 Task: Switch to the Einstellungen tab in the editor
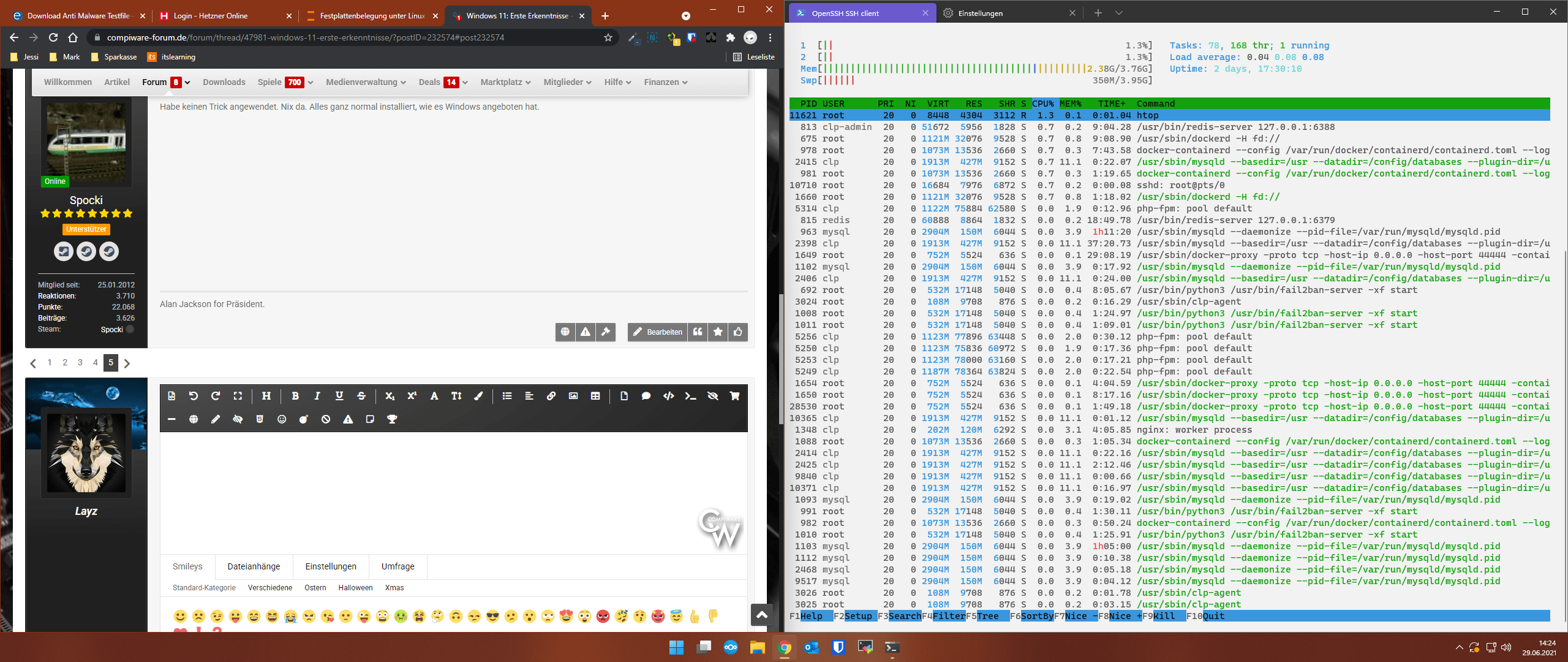331,566
